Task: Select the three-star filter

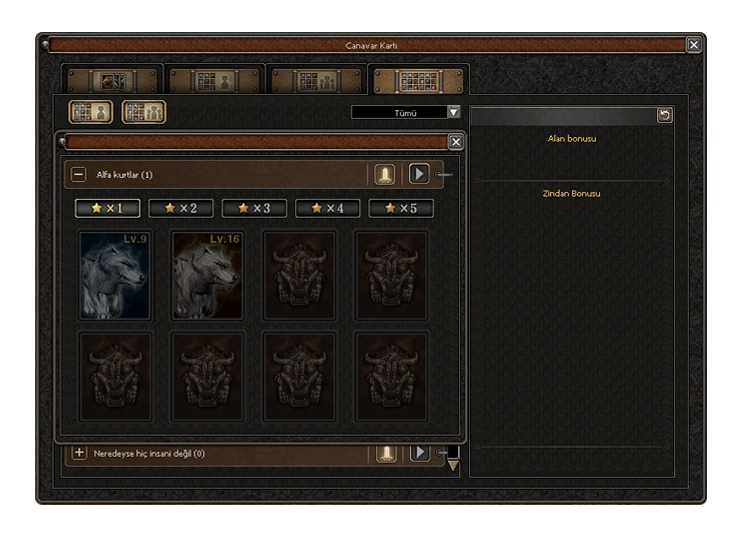Action: [x=254, y=208]
